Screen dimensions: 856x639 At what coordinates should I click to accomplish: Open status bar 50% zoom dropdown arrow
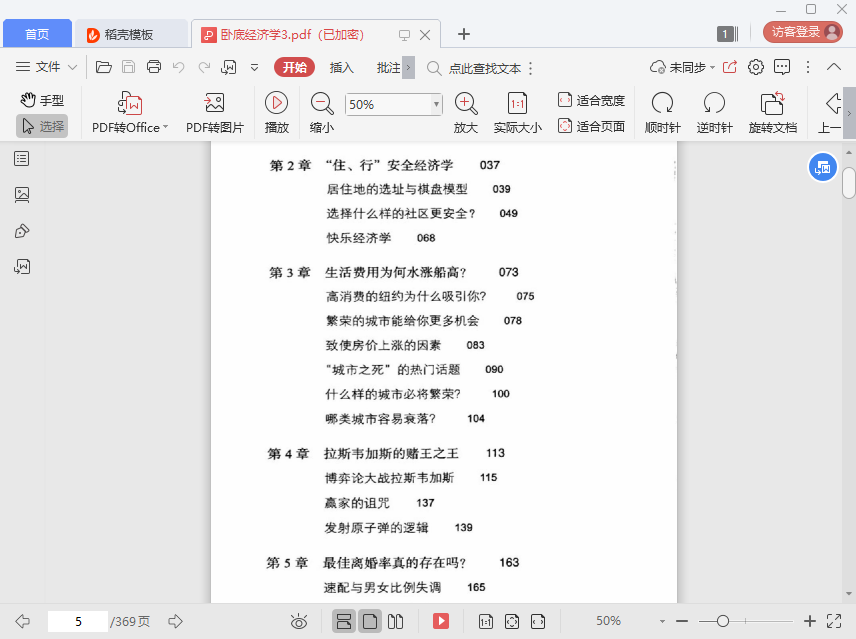point(662,621)
